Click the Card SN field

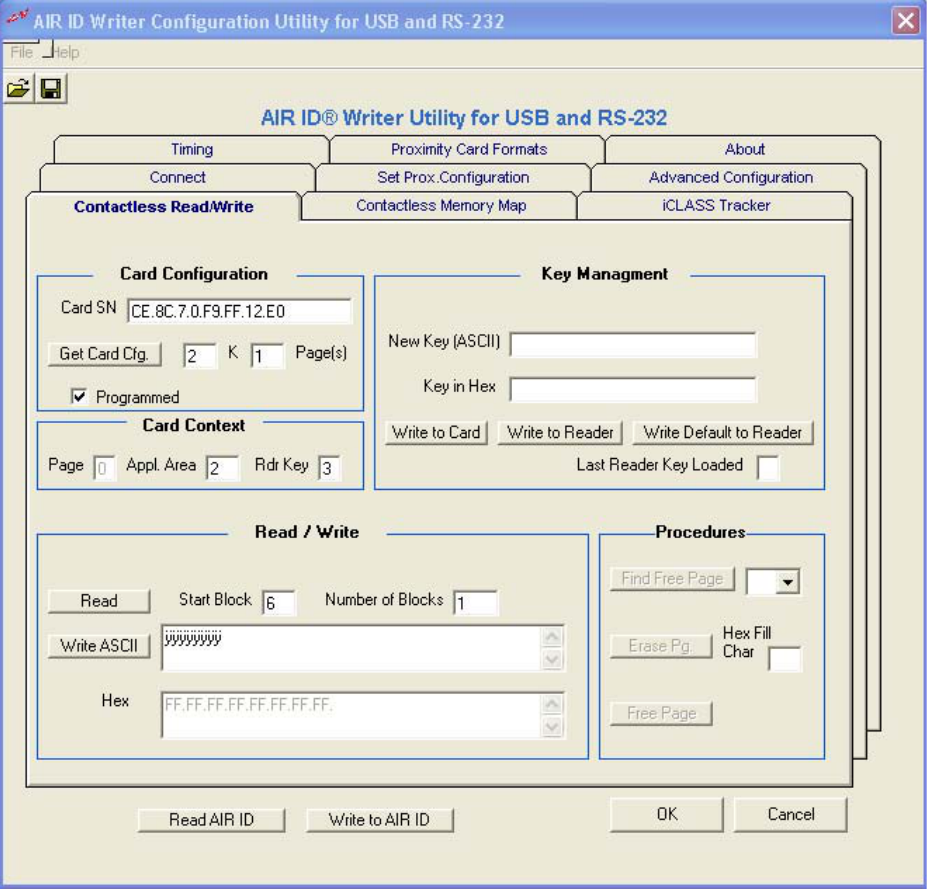pyautogui.click(x=239, y=311)
